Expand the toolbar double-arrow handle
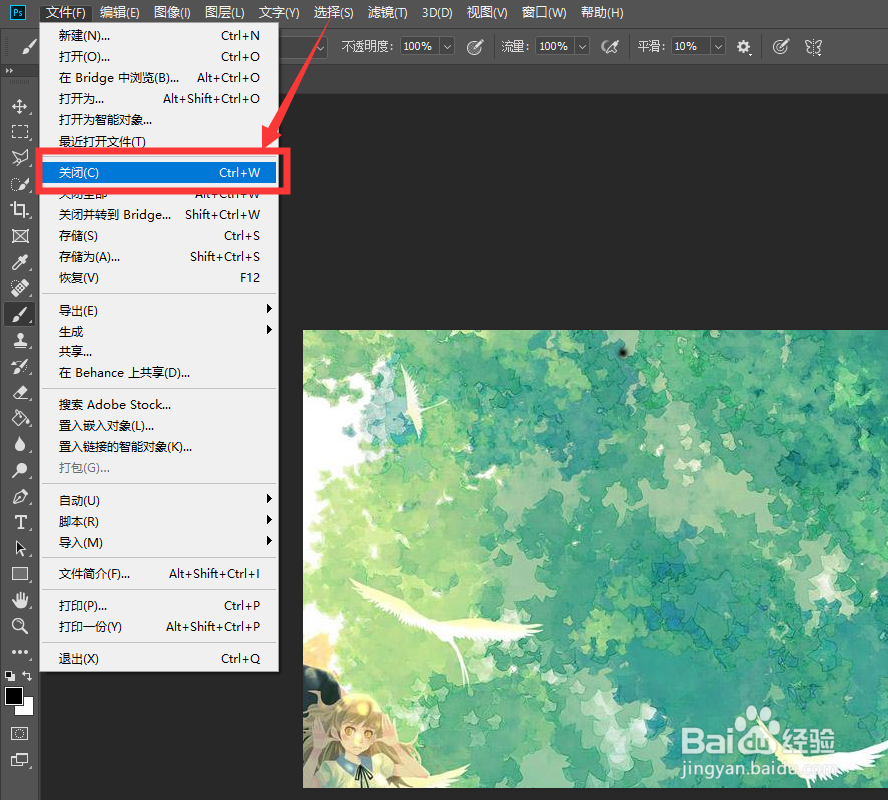Screen dimensions: 888x800 [x=9, y=71]
